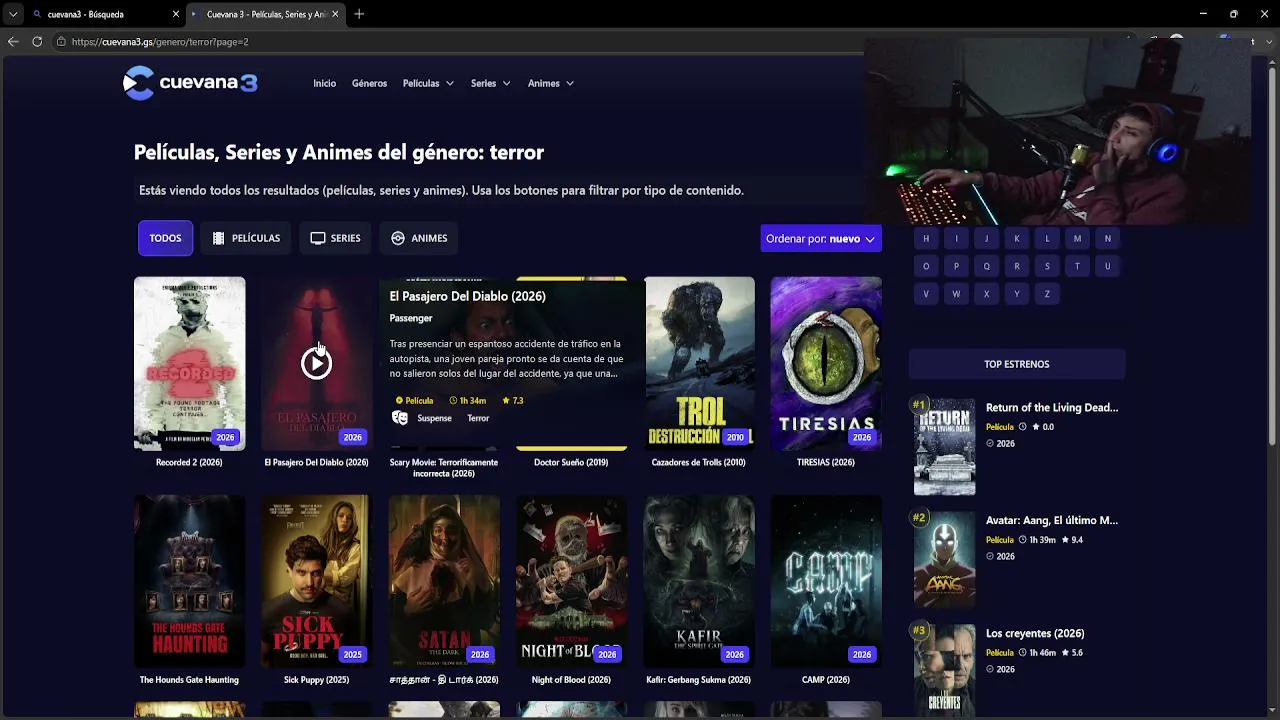Click the Suspense genre tag in the hover card

pos(434,418)
